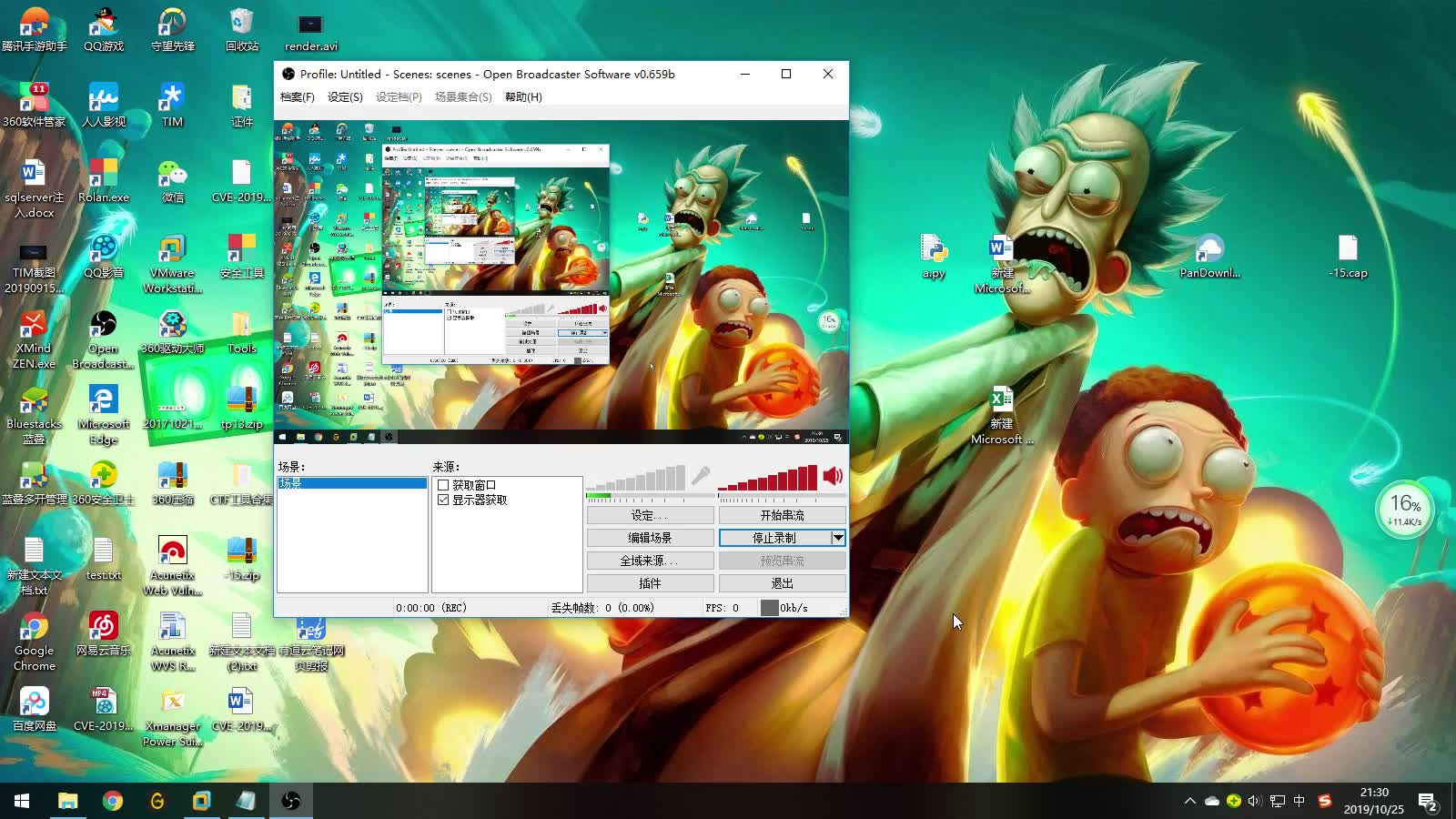This screenshot has height=819, width=1456.
Task: Open 人人影视 desktop icon
Action: (x=104, y=105)
